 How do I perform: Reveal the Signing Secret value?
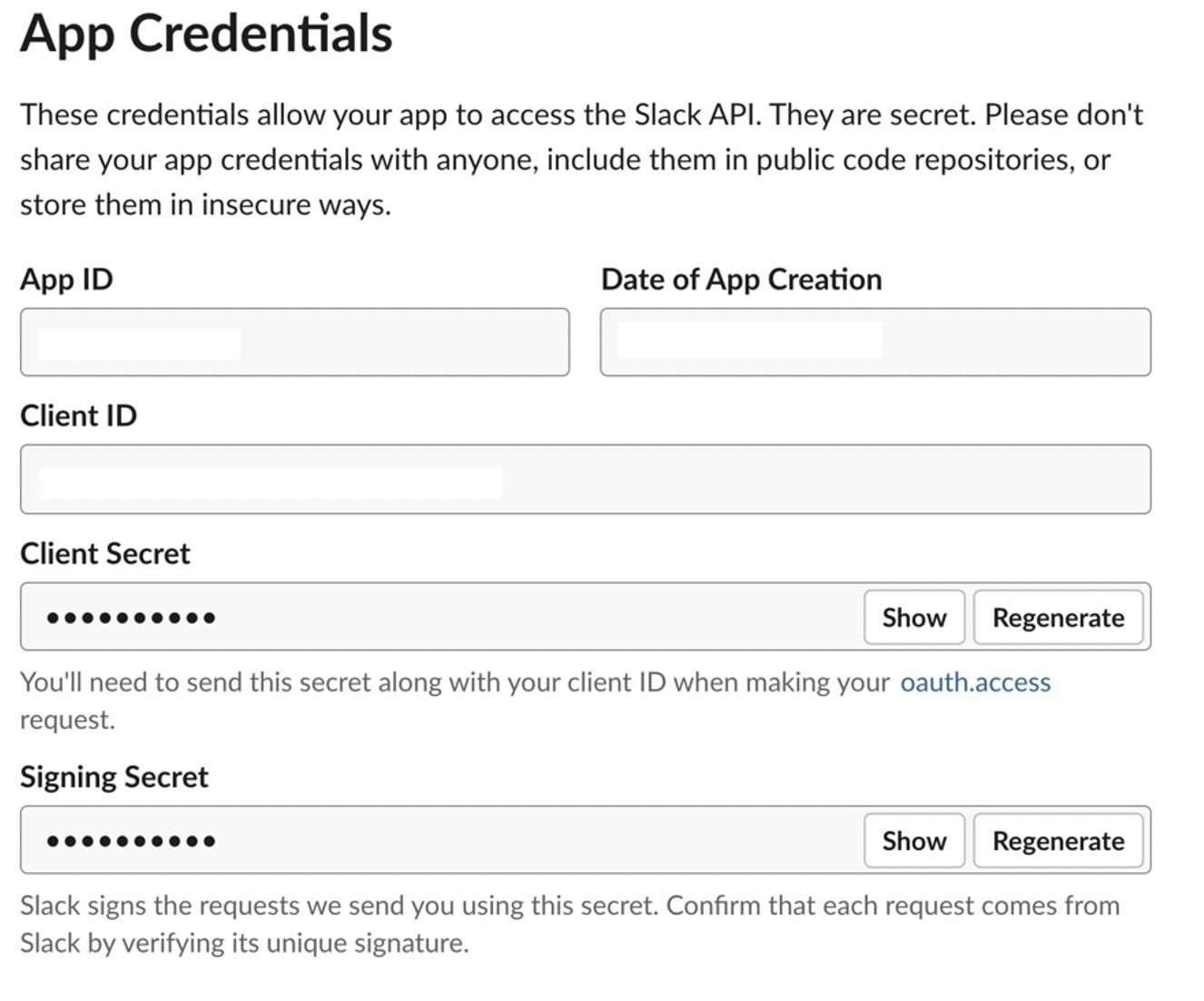click(913, 841)
